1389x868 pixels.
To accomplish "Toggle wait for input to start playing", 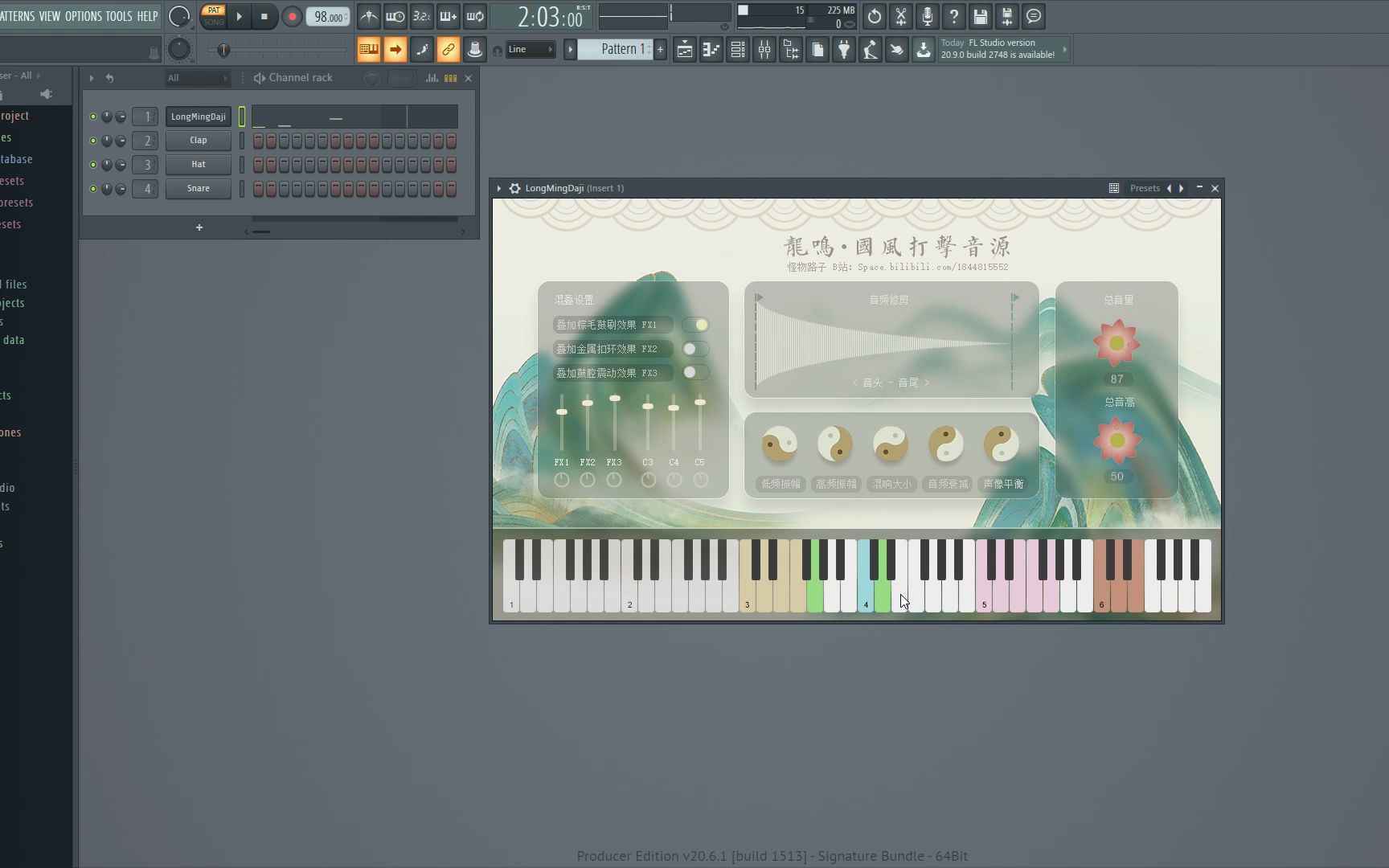I will point(395,16).
